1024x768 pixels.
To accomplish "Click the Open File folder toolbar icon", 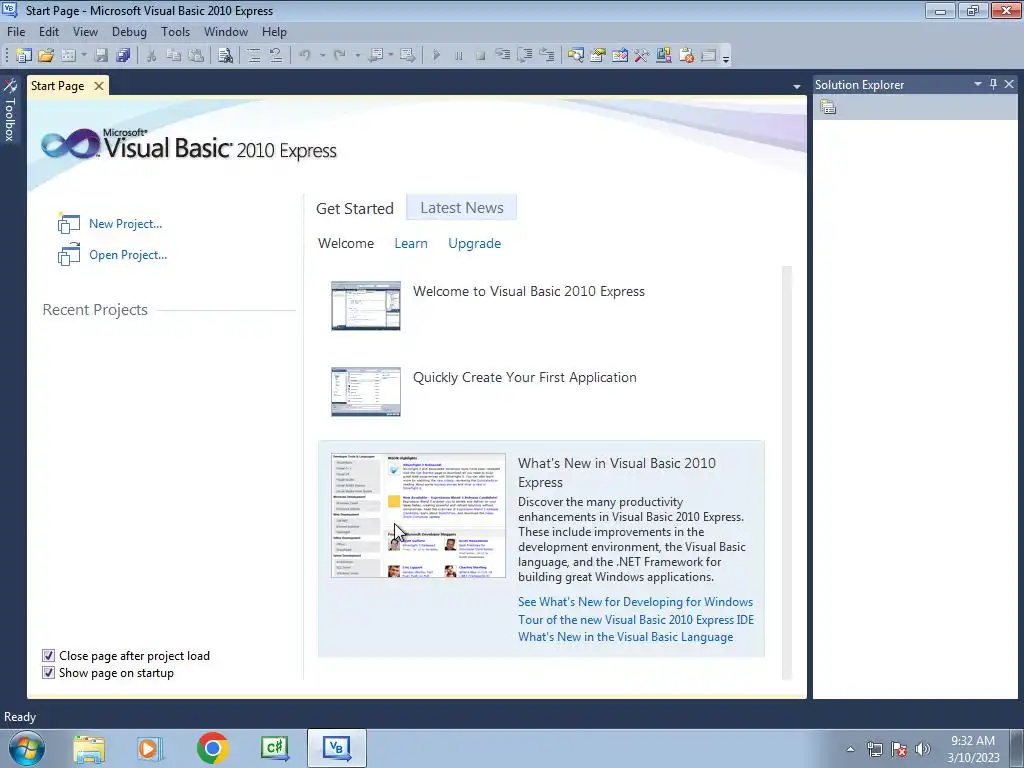I will 46,56.
